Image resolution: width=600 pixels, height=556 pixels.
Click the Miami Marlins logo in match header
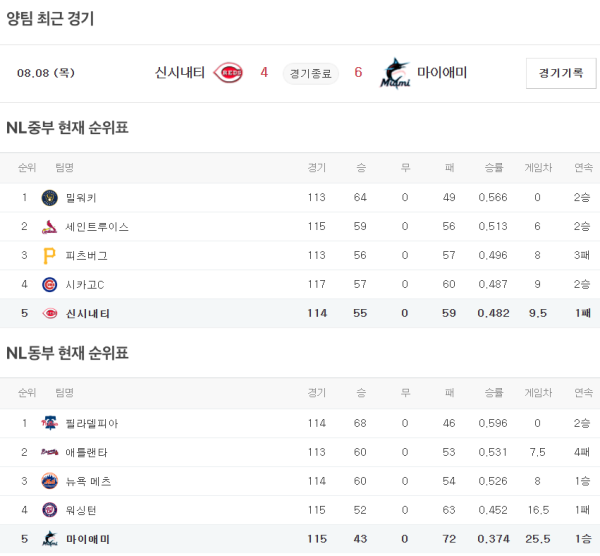click(x=395, y=73)
